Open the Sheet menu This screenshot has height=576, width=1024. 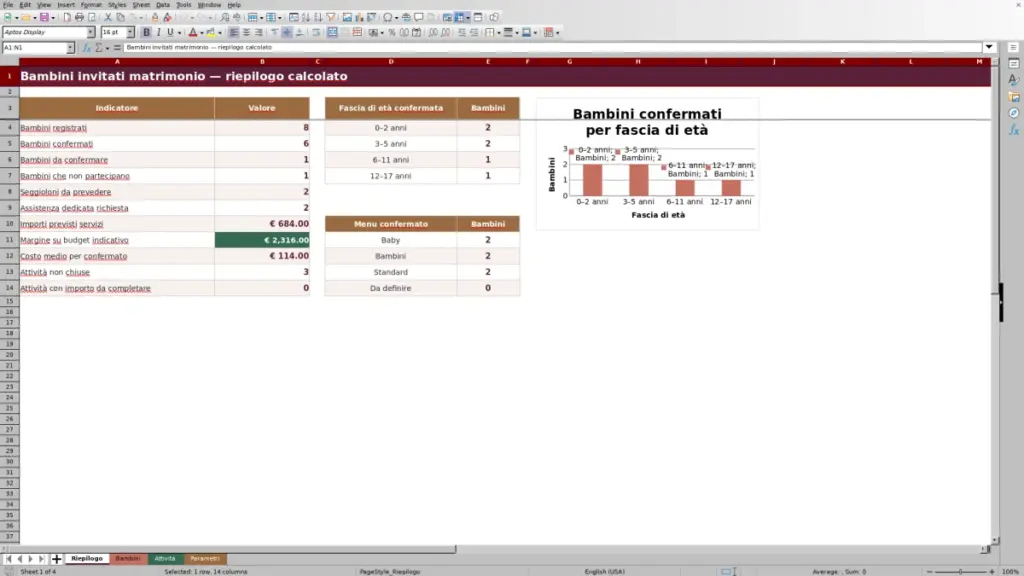(141, 5)
